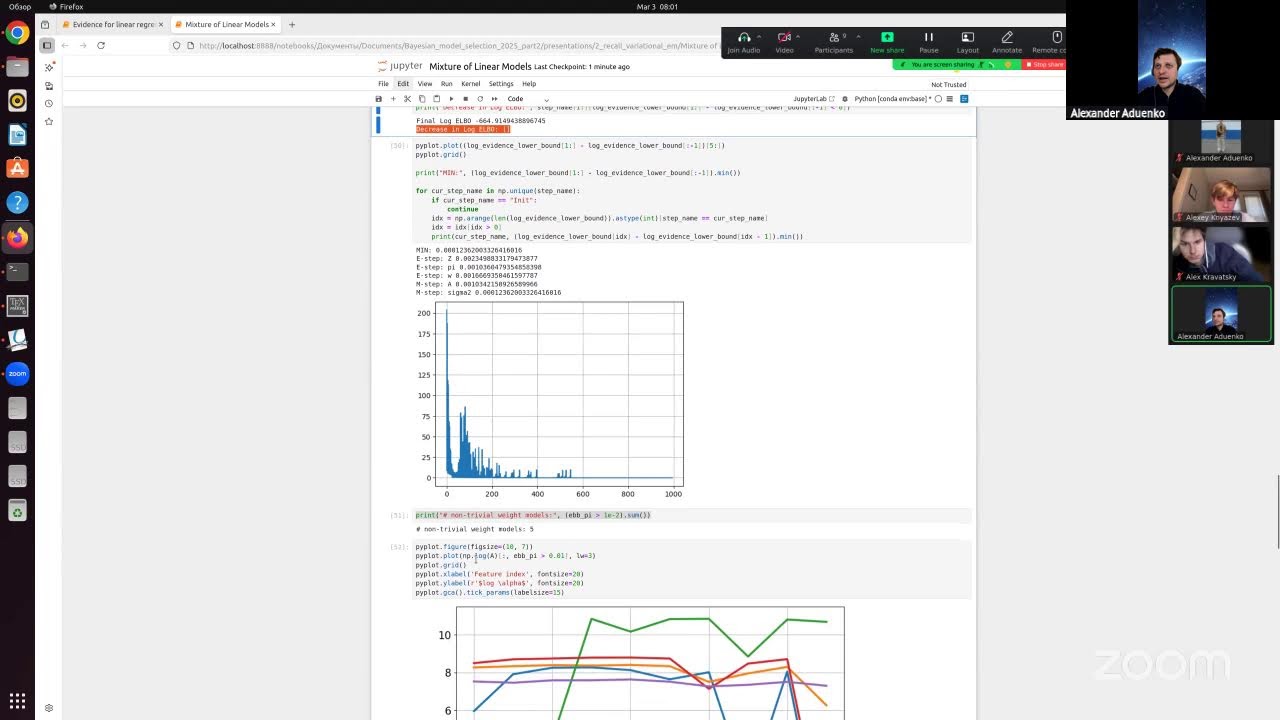Open the Kernel menu in Jupyter

coord(470,84)
